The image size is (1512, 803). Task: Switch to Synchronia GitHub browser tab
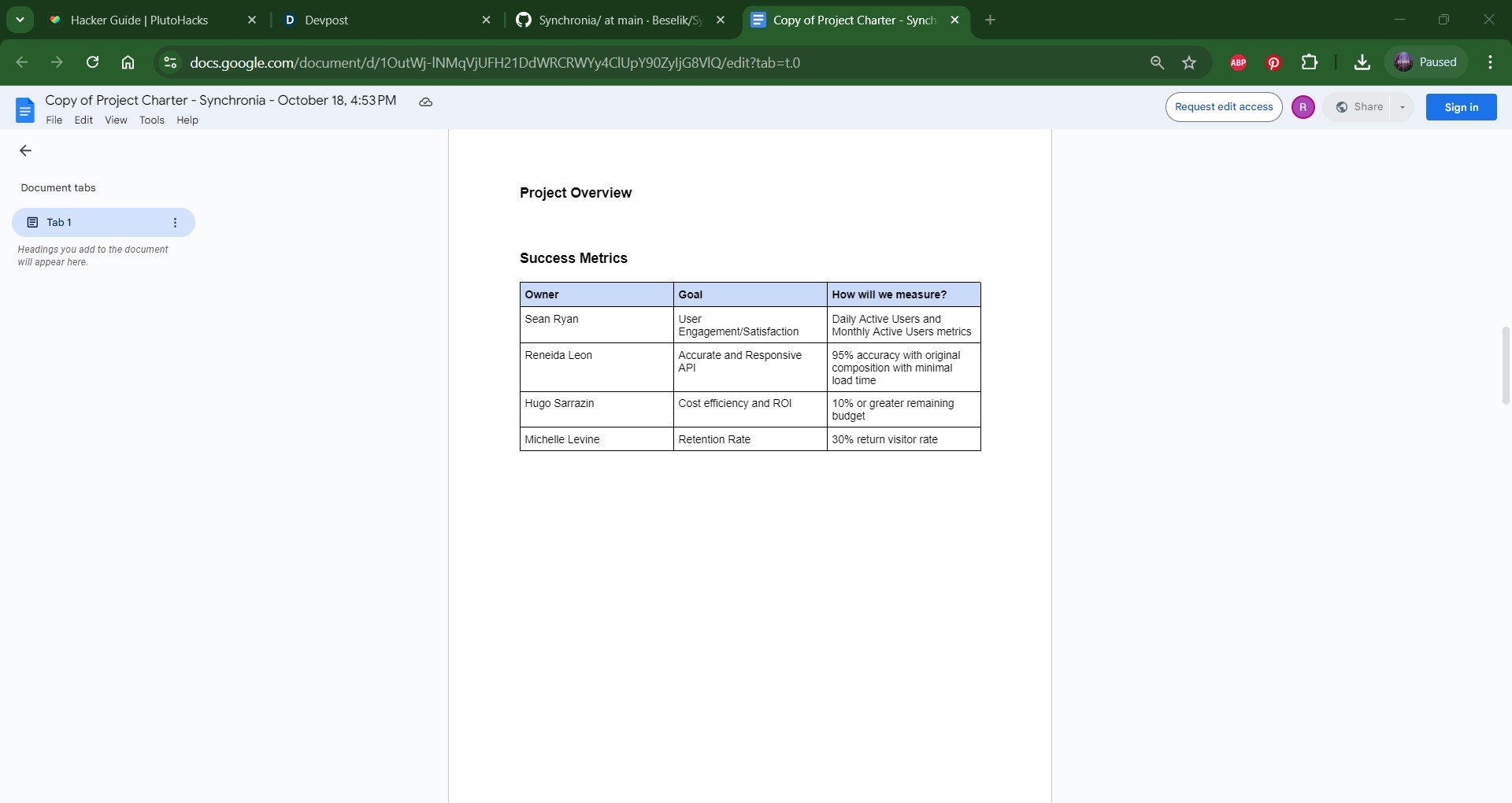621,20
